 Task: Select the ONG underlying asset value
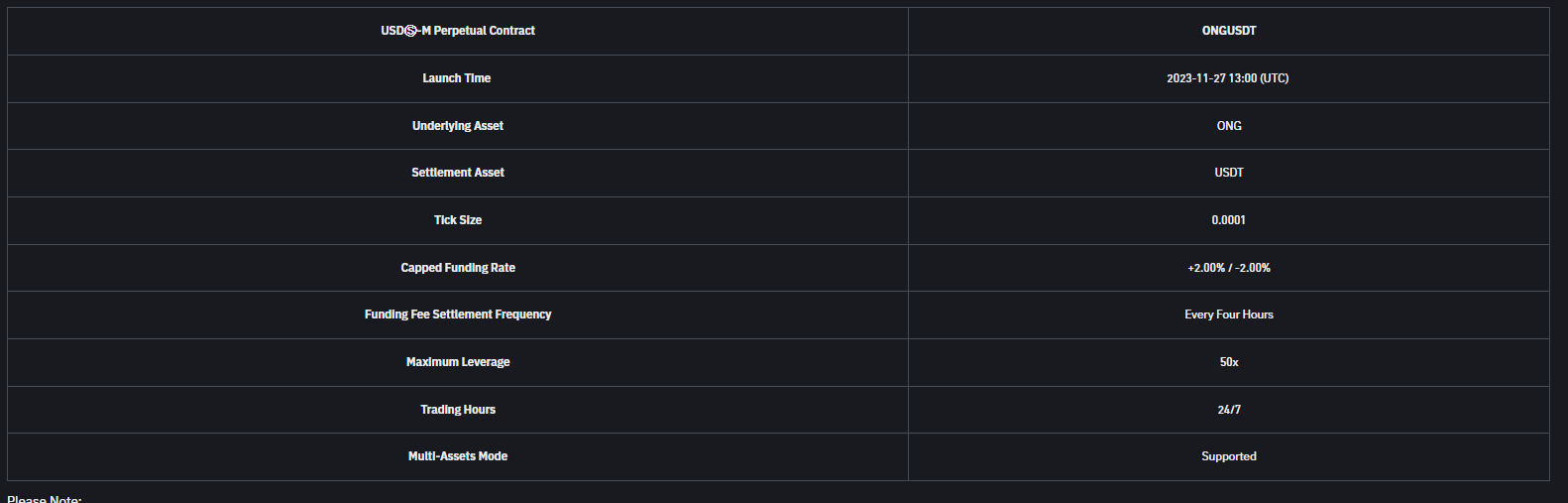1229,126
